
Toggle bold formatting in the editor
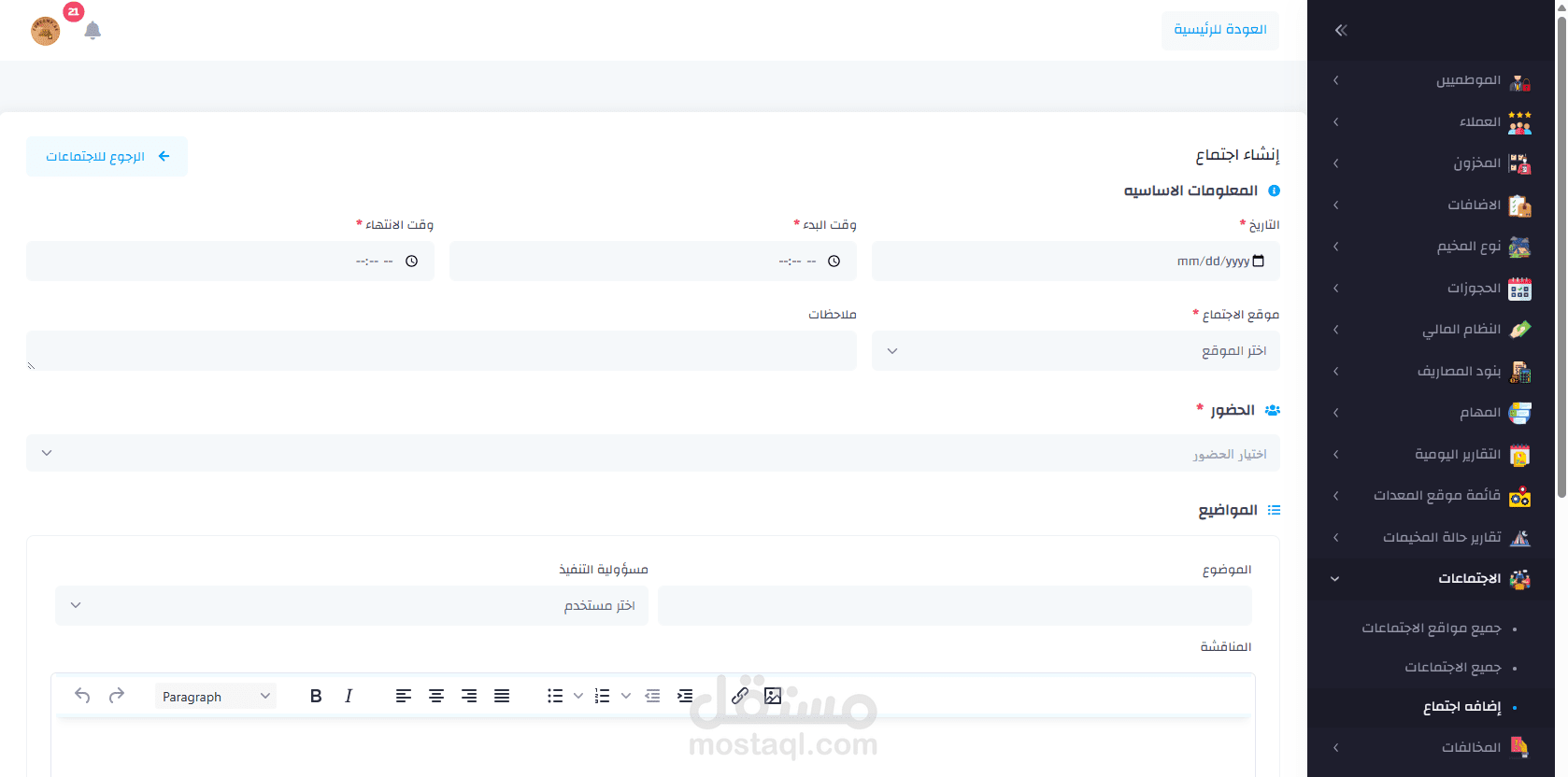click(x=316, y=696)
